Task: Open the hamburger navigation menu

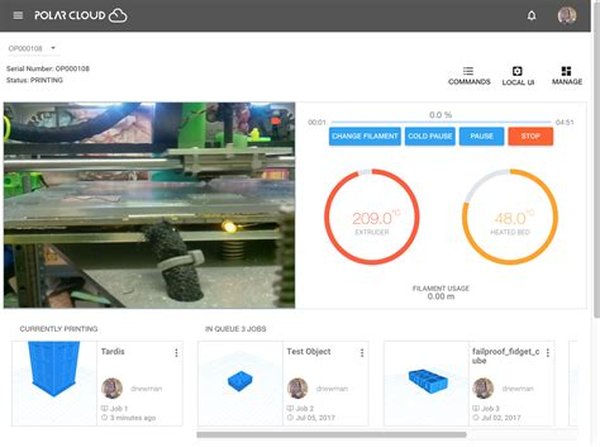Action: coord(17,15)
